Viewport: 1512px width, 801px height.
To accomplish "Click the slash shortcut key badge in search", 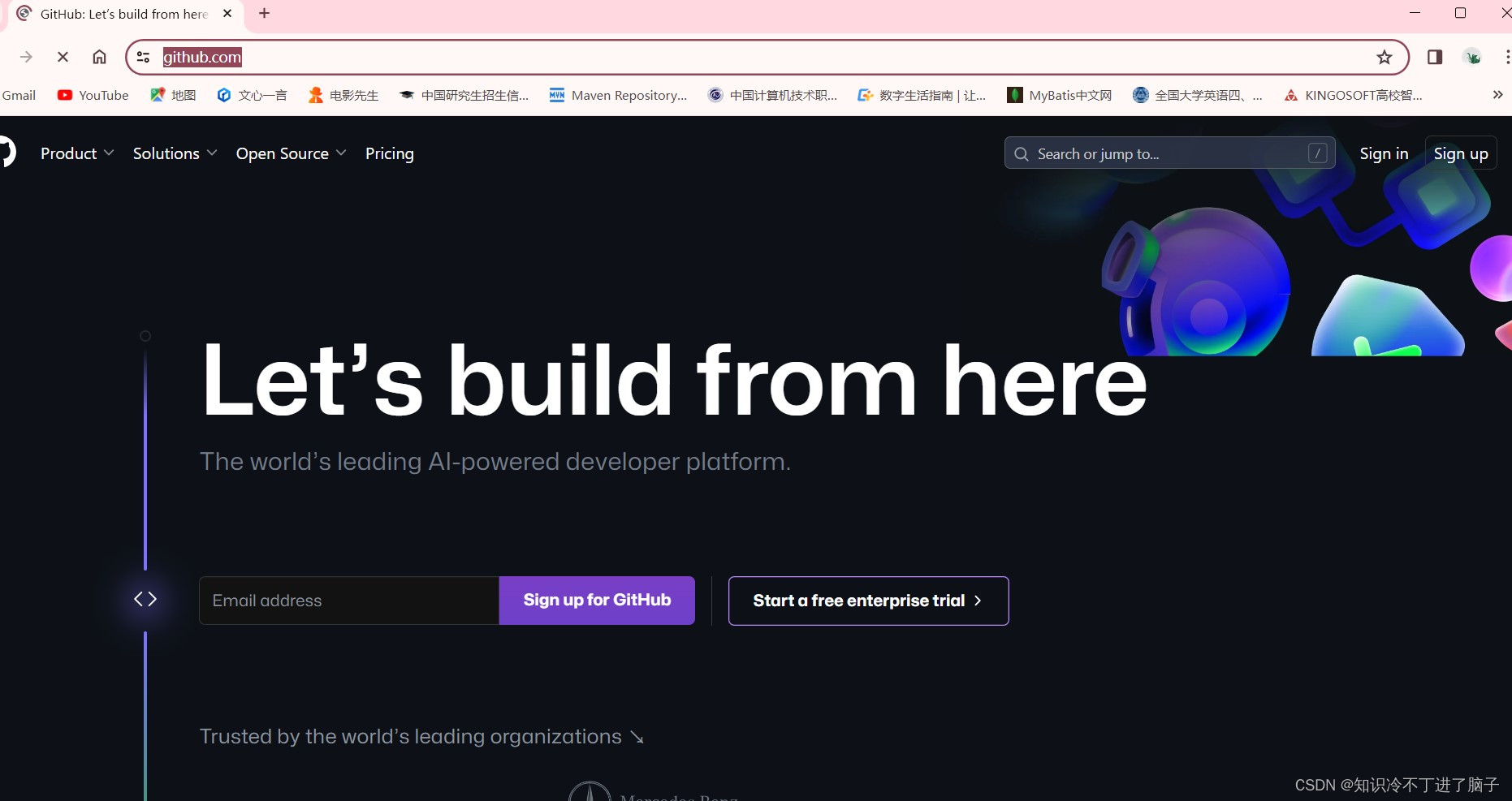I will [x=1318, y=153].
